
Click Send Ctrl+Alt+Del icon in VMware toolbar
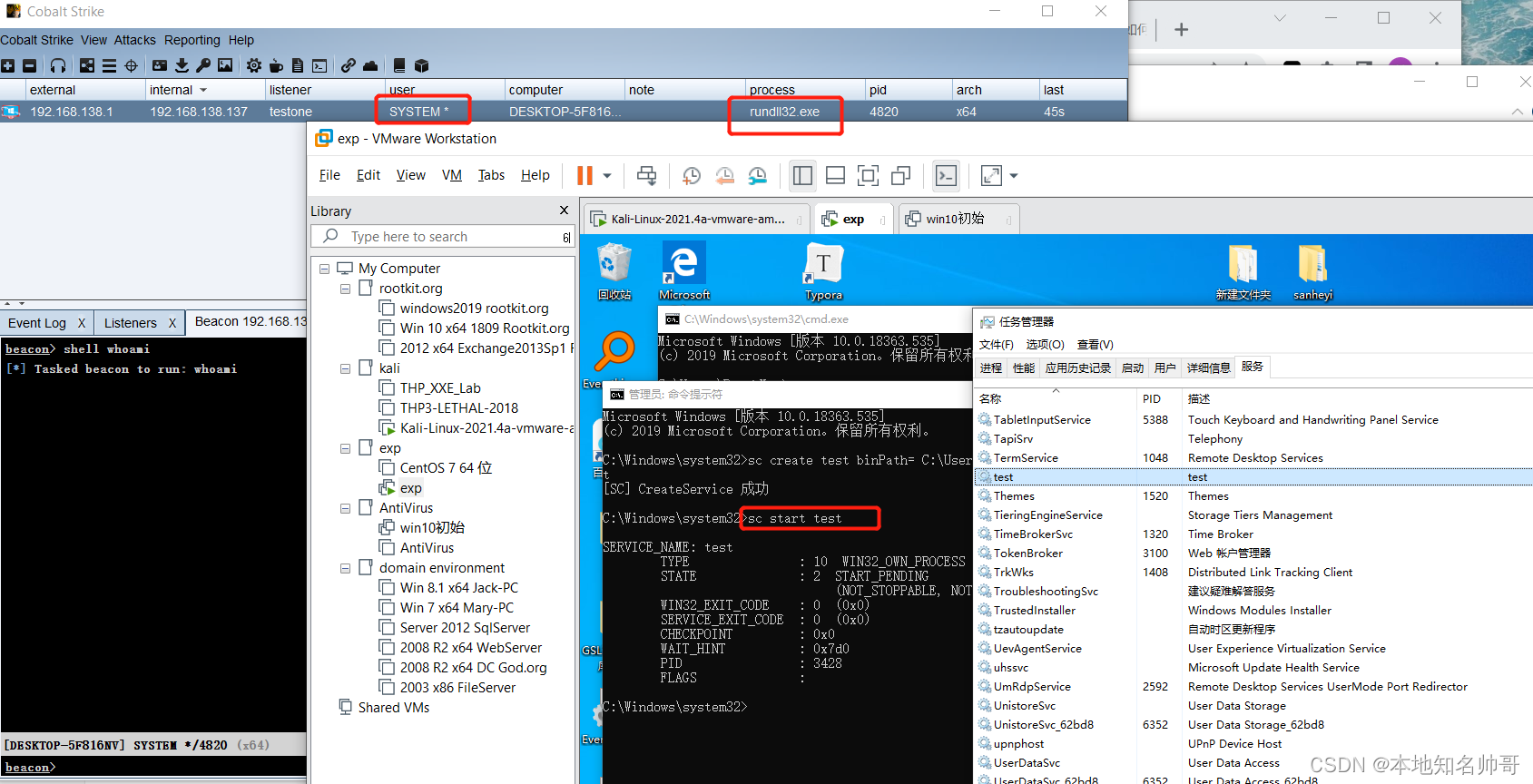(647, 175)
